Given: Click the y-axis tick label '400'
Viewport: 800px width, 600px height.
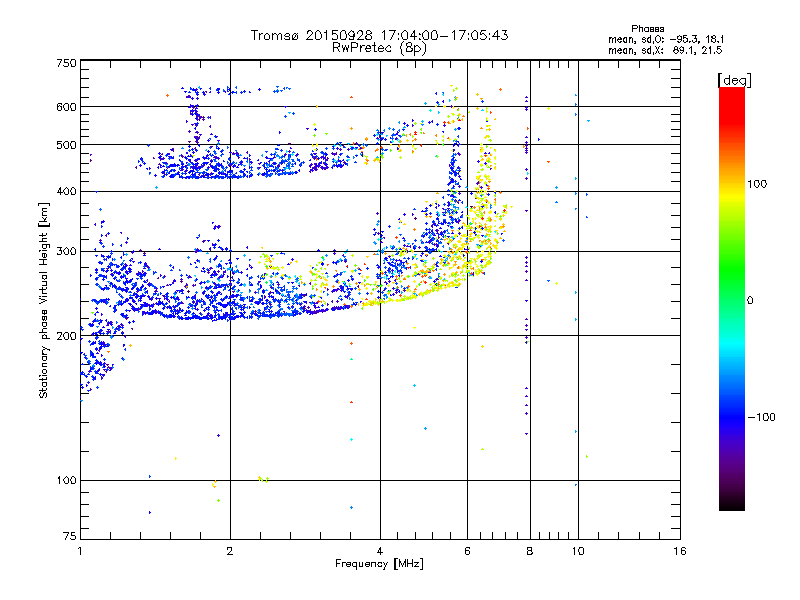Looking at the screenshot, I should point(66,191).
